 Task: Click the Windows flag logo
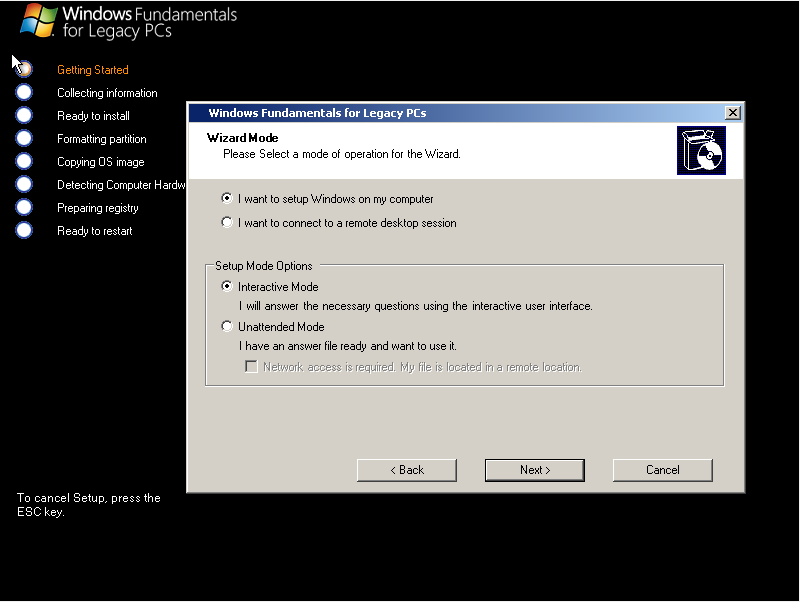pyautogui.click(x=39, y=20)
